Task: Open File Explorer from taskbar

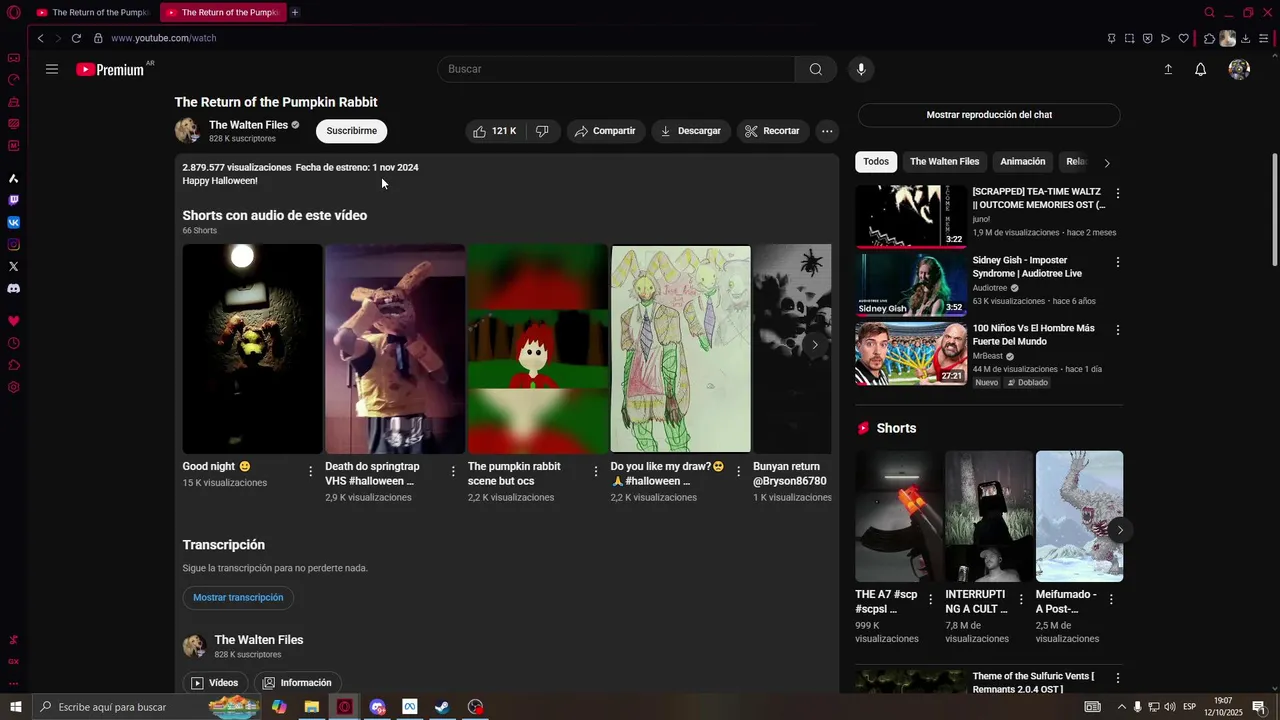Action: (x=312, y=707)
